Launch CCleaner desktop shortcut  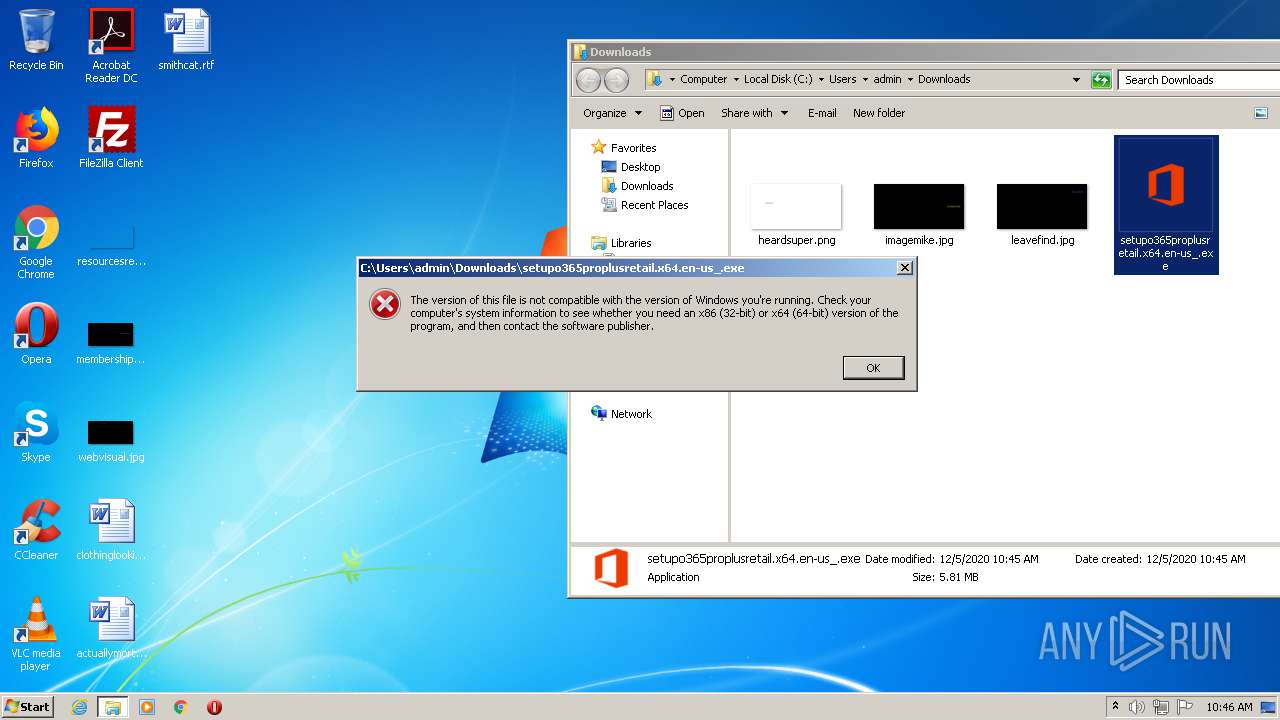point(36,530)
